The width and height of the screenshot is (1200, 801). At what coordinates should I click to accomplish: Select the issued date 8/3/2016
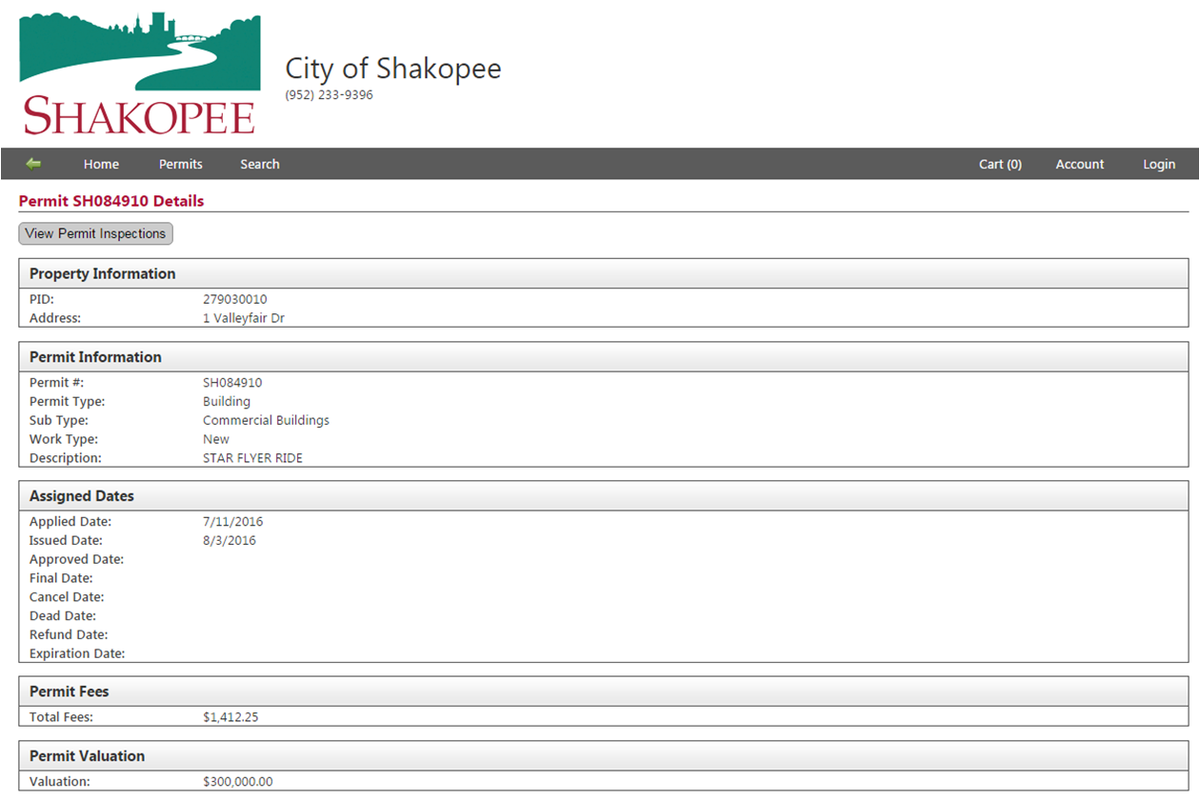coord(229,540)
